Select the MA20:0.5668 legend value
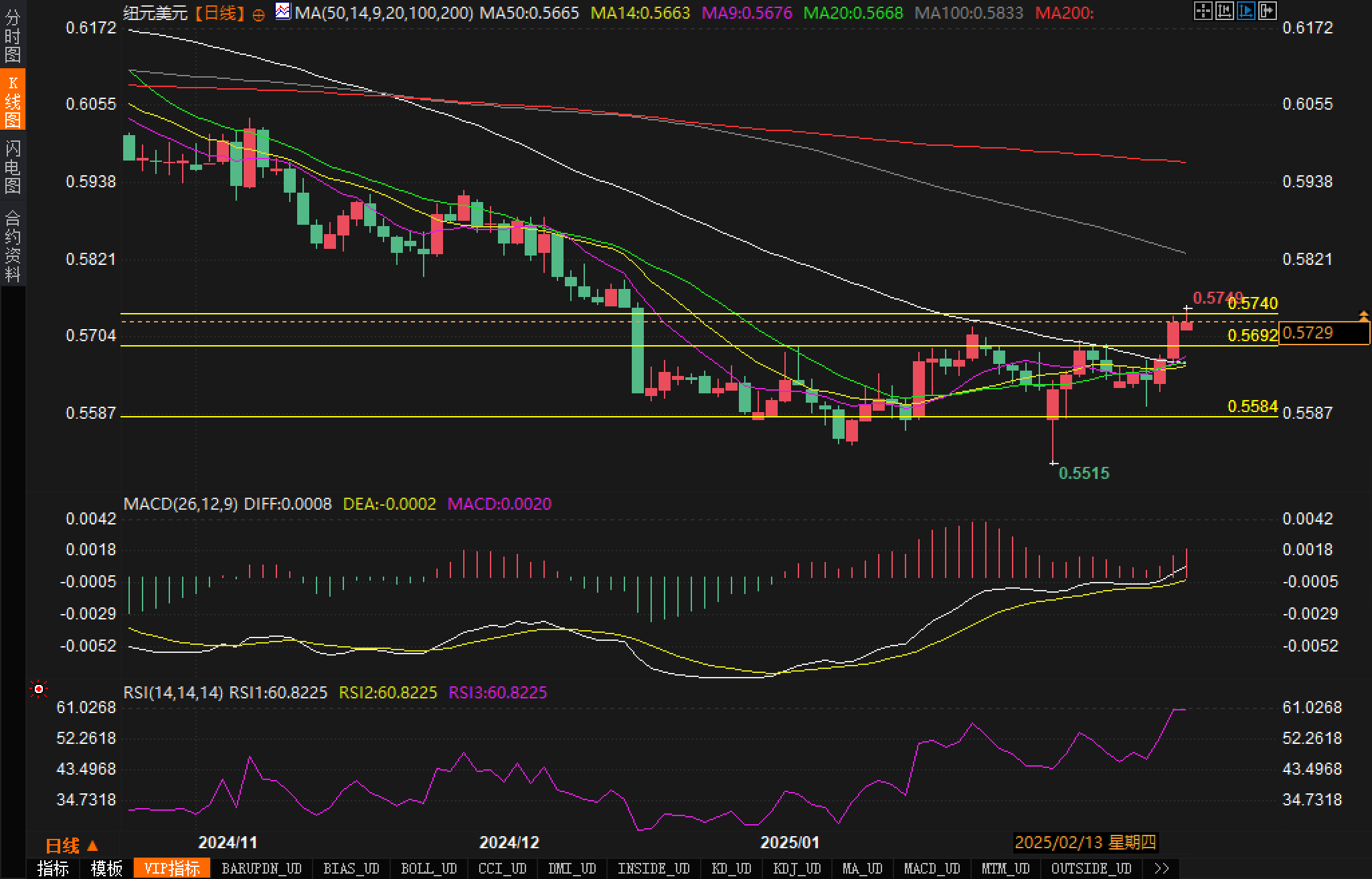This screenshot has width=1372, height=879. 853,13
